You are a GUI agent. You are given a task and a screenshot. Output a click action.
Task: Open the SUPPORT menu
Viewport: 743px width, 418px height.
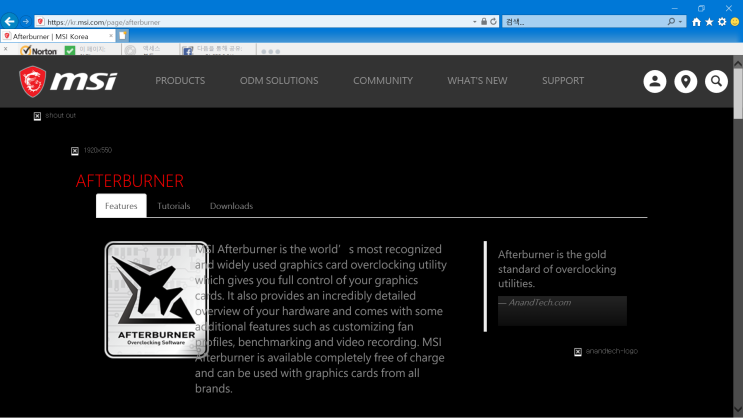click(563, 81)
